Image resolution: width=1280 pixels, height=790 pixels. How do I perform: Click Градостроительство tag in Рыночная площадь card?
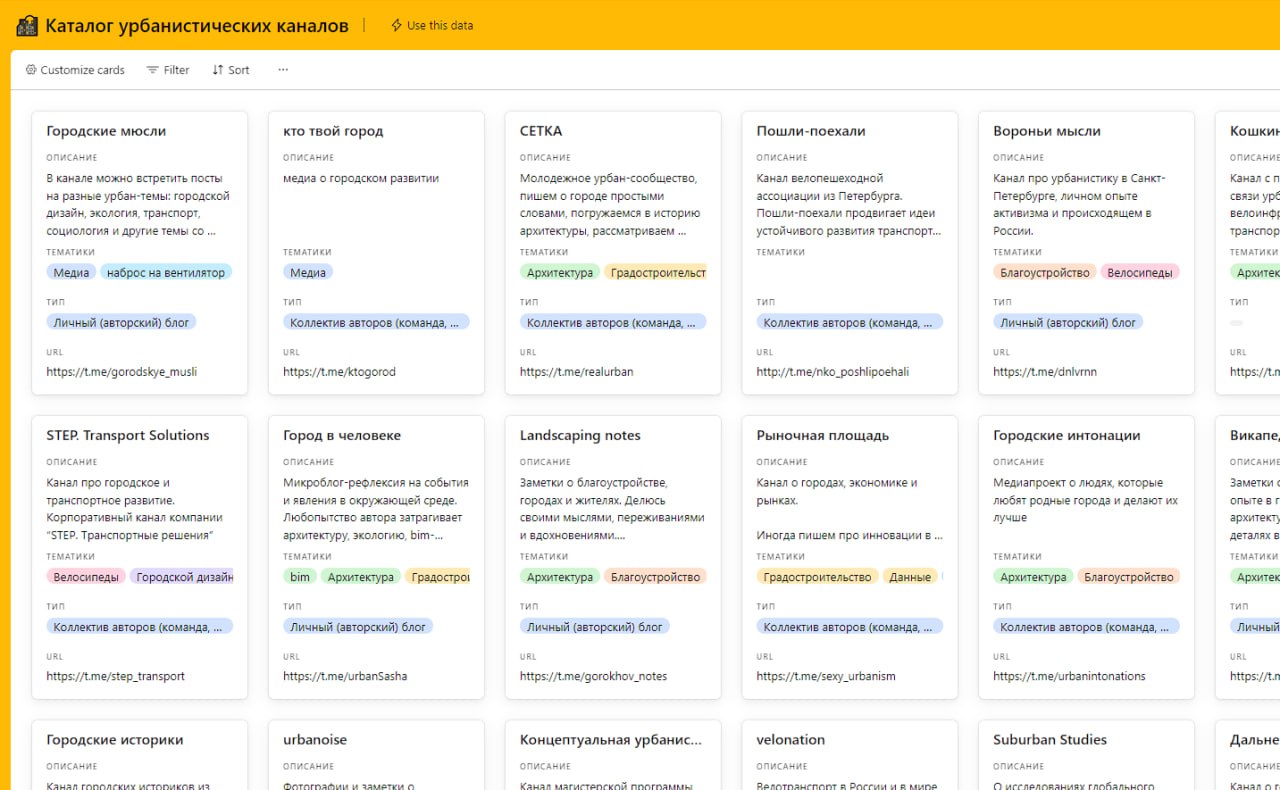pos(818,577)
